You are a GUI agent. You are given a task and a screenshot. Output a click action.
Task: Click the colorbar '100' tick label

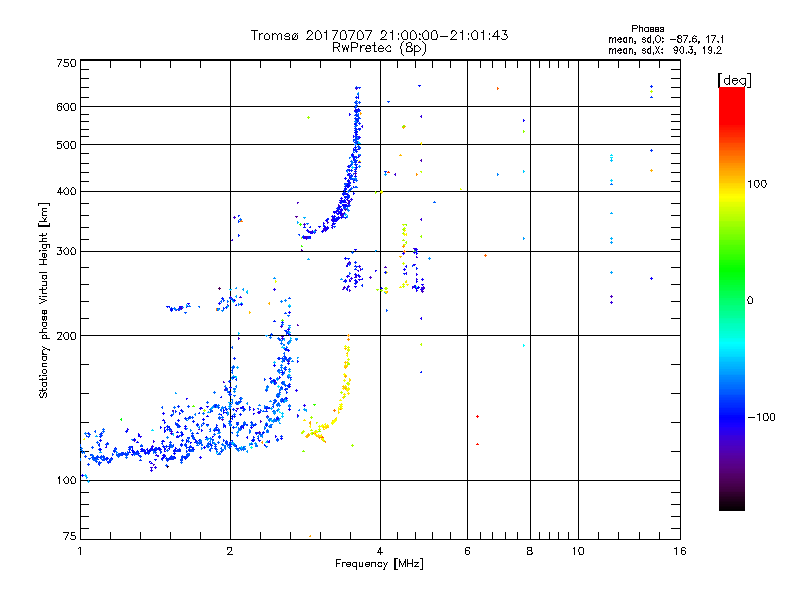pos(757,184)
